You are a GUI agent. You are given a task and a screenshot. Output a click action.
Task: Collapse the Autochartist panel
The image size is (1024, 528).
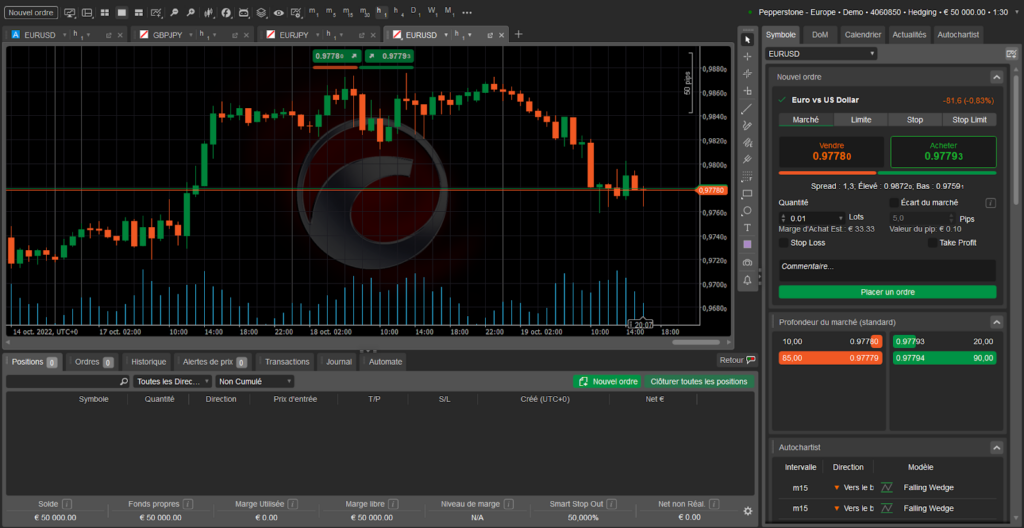click(997, 448)
